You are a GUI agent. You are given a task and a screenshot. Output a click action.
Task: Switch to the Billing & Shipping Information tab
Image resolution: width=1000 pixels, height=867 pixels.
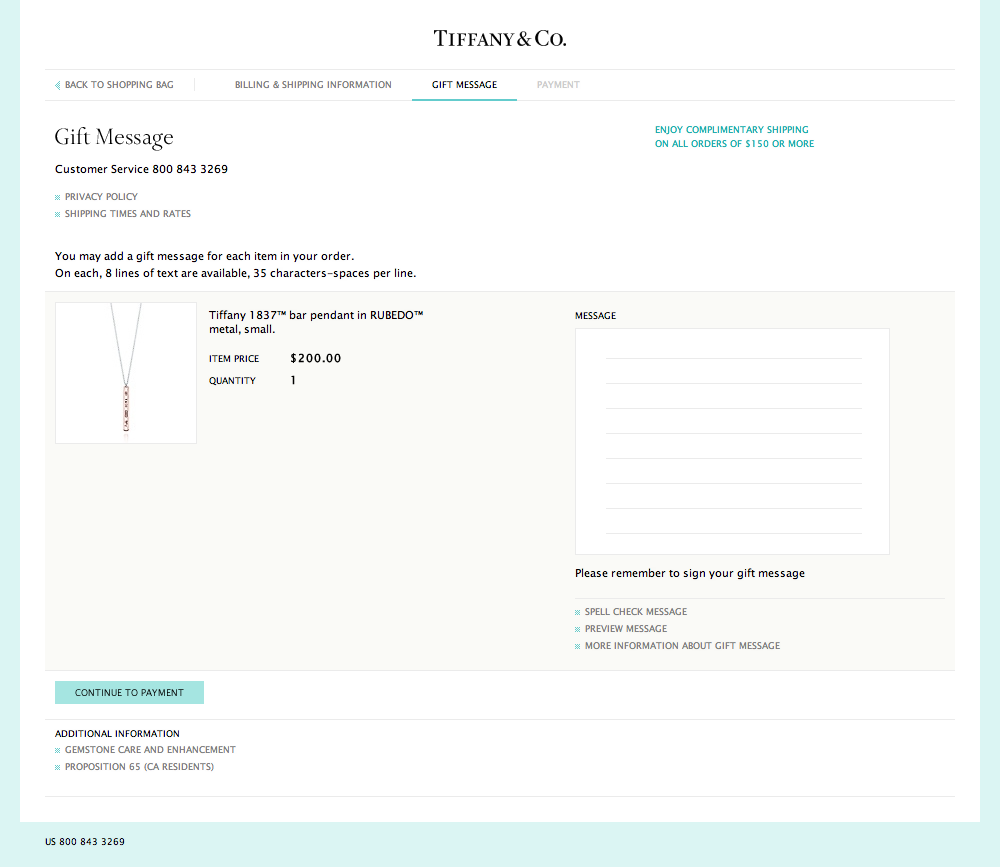[313, 85]
